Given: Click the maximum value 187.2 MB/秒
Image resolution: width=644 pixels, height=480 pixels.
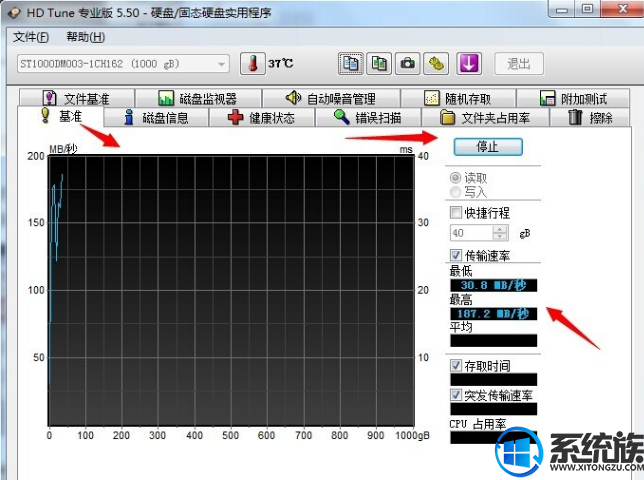Looking at the screenshot, I should 493,314.
